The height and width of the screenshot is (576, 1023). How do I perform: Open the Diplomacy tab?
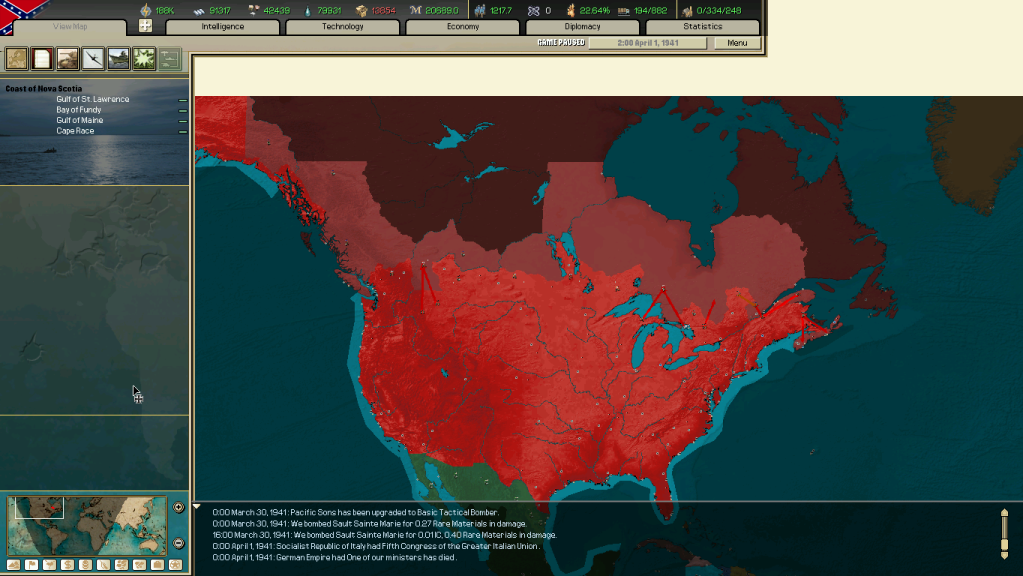[x=583, y=27]
